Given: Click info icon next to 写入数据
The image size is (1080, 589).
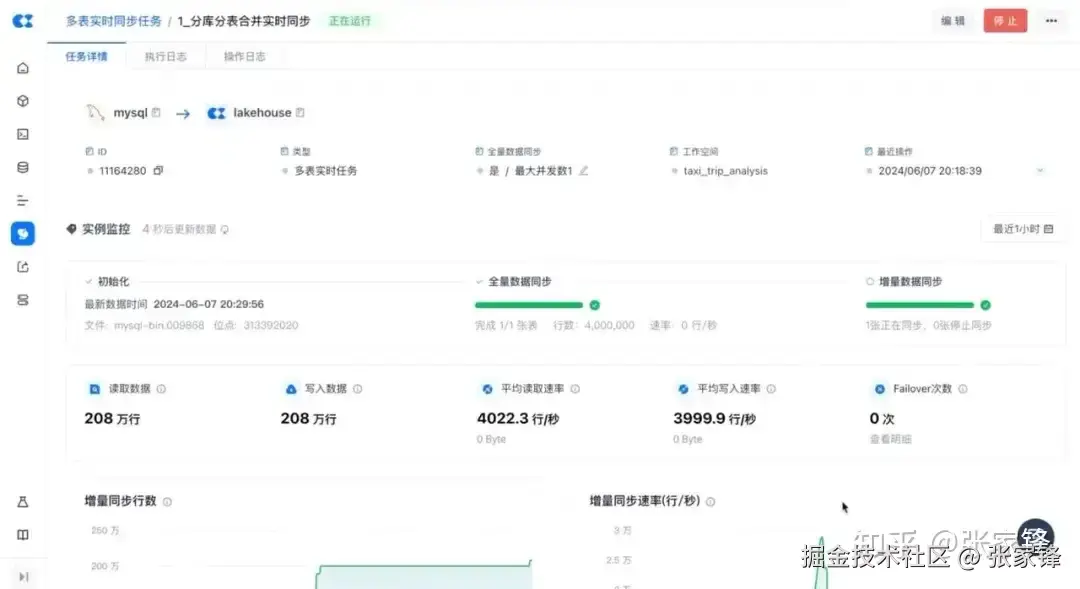Looking at the screenshot, I should (x=357, y=389).
